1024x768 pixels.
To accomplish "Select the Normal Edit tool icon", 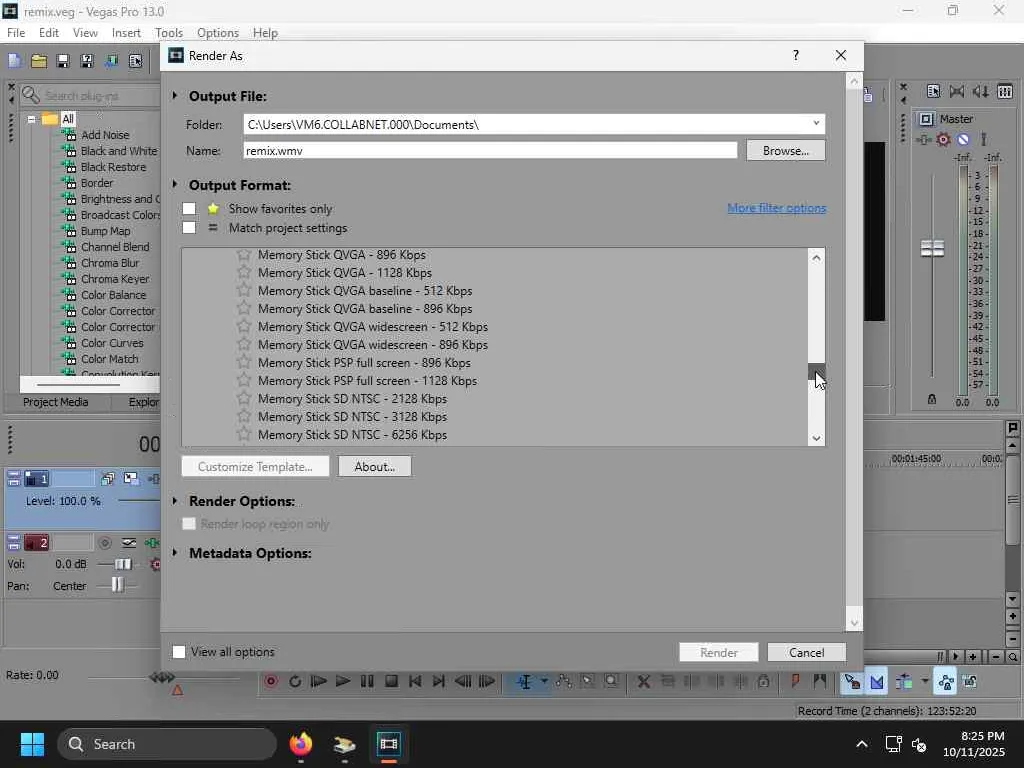I will coord(524,682).
